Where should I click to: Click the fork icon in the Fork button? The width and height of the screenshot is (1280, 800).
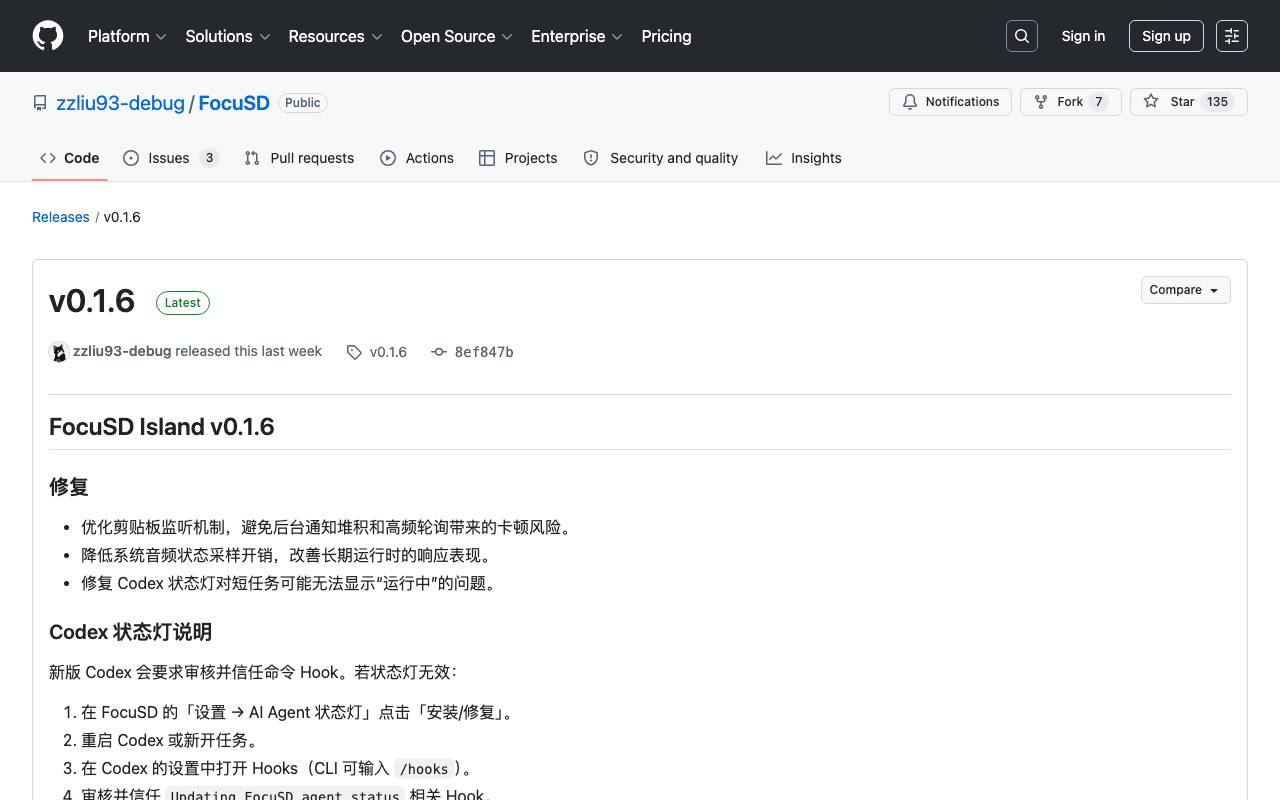[1041, 102]
